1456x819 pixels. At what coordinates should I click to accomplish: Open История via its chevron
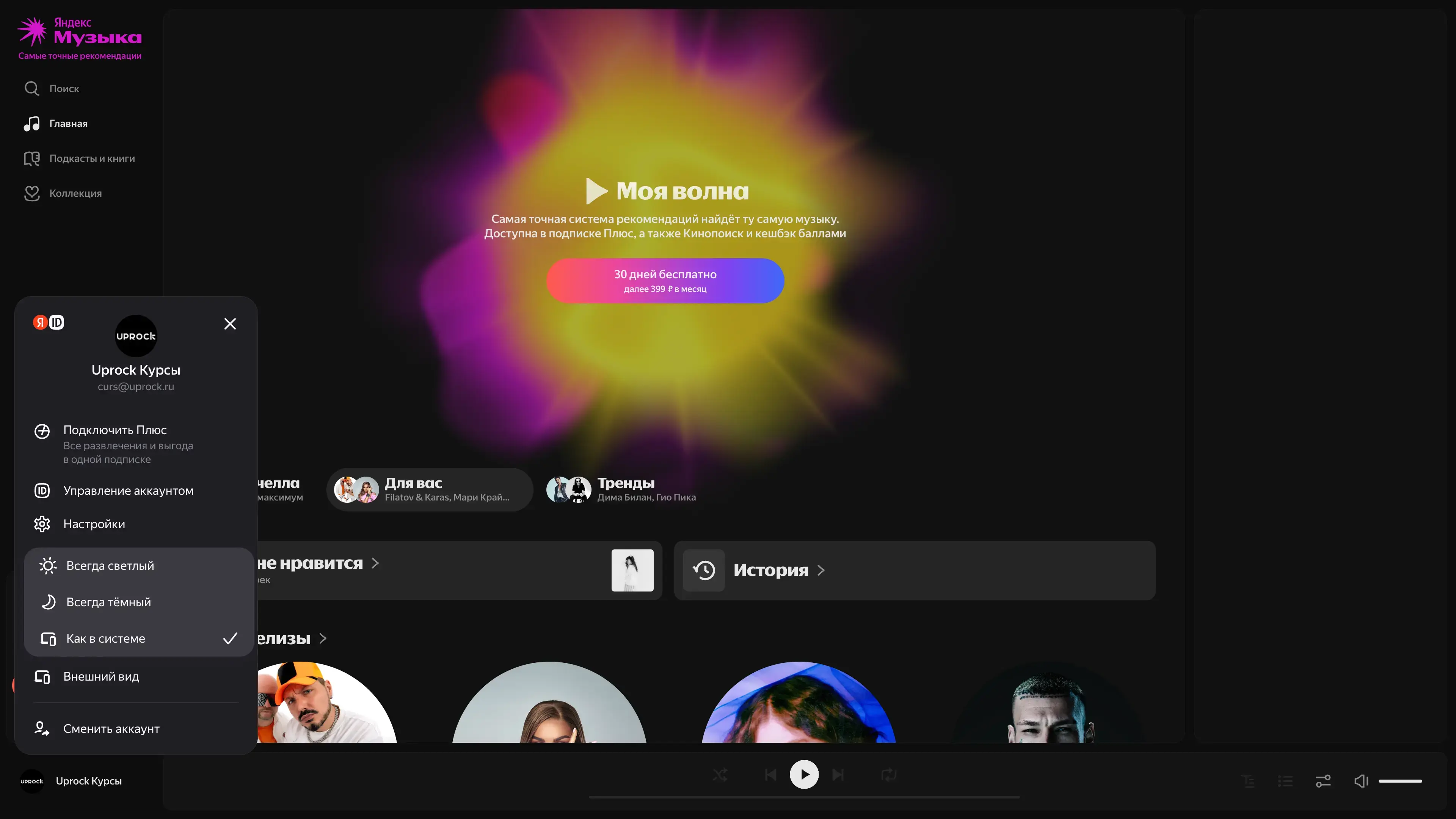coord(821,570)
